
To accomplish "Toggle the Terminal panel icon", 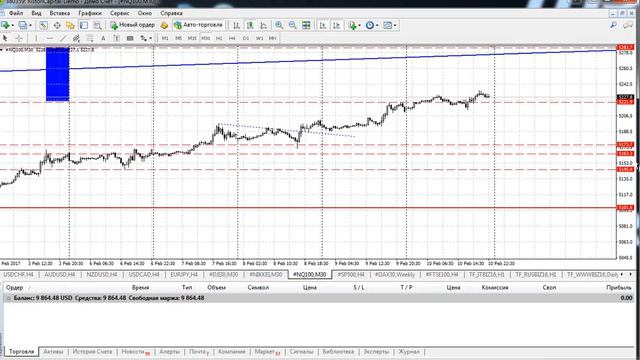I will (x=84, y=25).
